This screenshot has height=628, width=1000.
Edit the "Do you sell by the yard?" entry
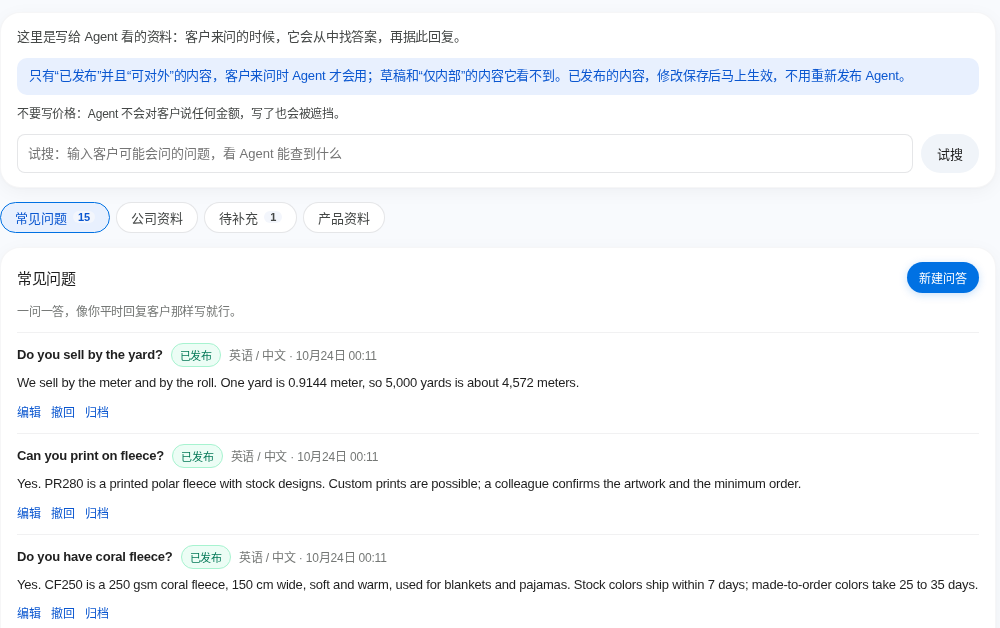pos(29,412)
